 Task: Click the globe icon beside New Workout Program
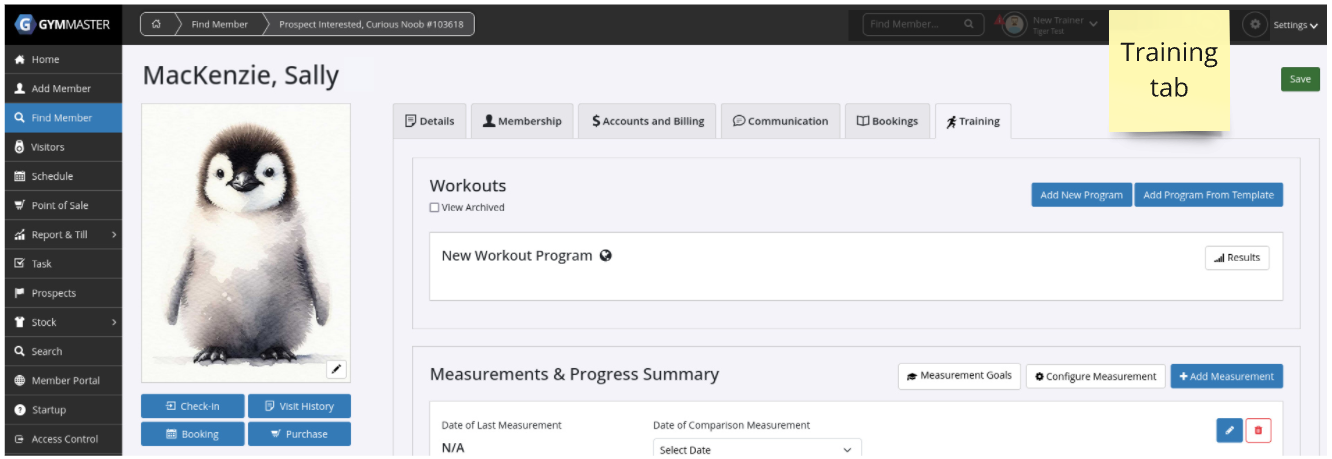click(606, 256)
